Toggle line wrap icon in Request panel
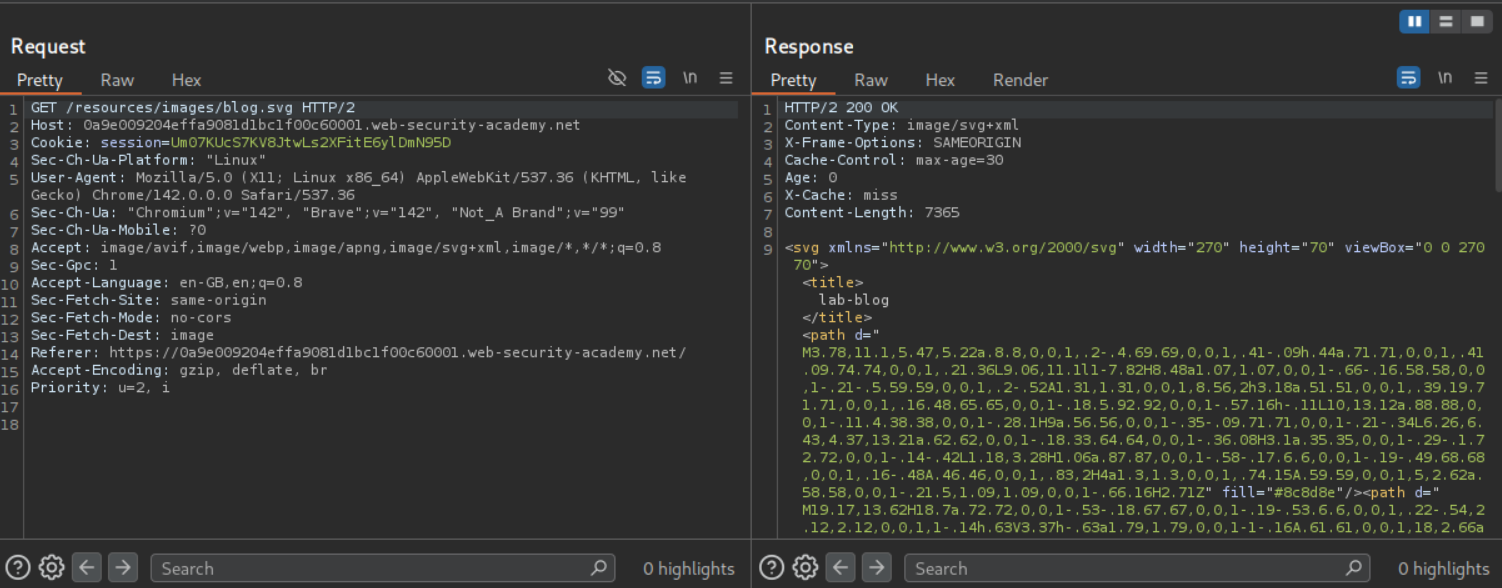 (654, 78)
